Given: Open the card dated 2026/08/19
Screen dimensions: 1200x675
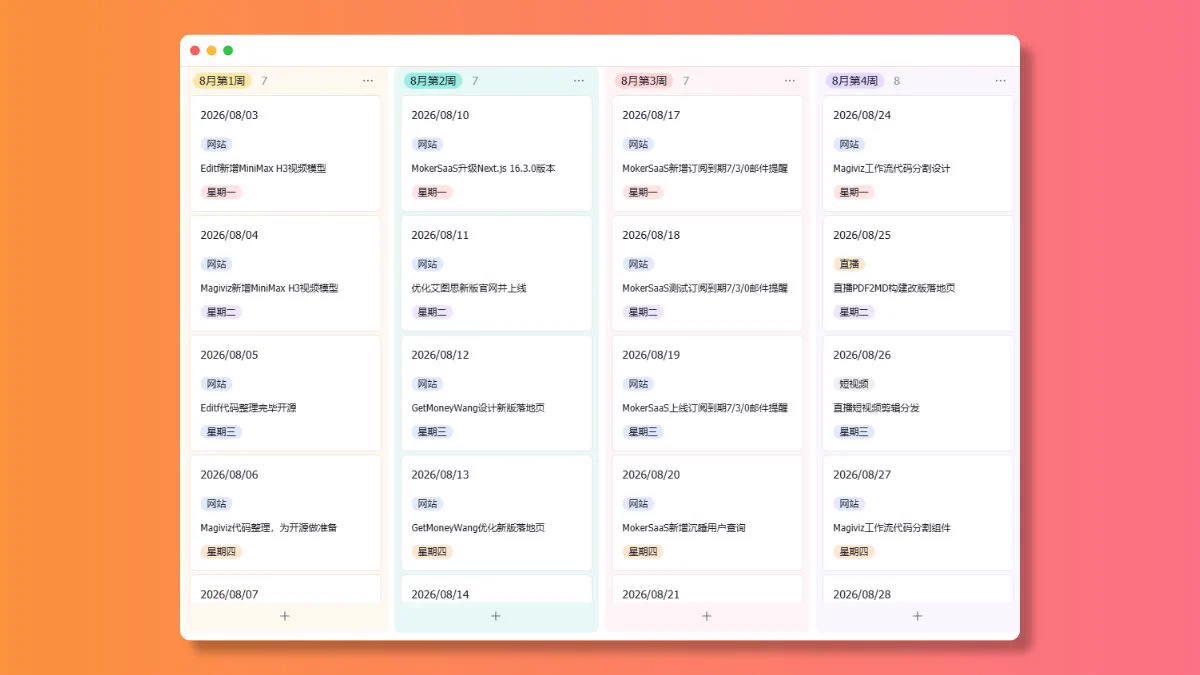Looking at the screenshot, I should pyautogui.click(x=707, y=393).
